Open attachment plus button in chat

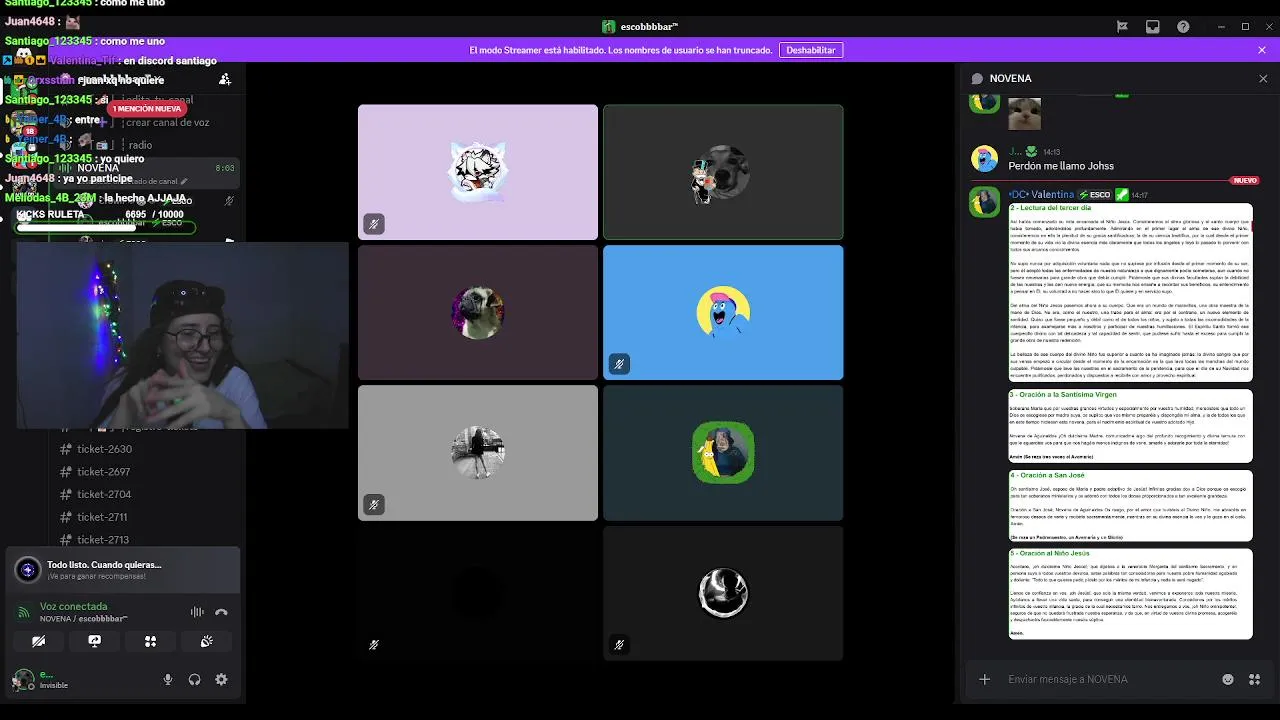point(984,679)
